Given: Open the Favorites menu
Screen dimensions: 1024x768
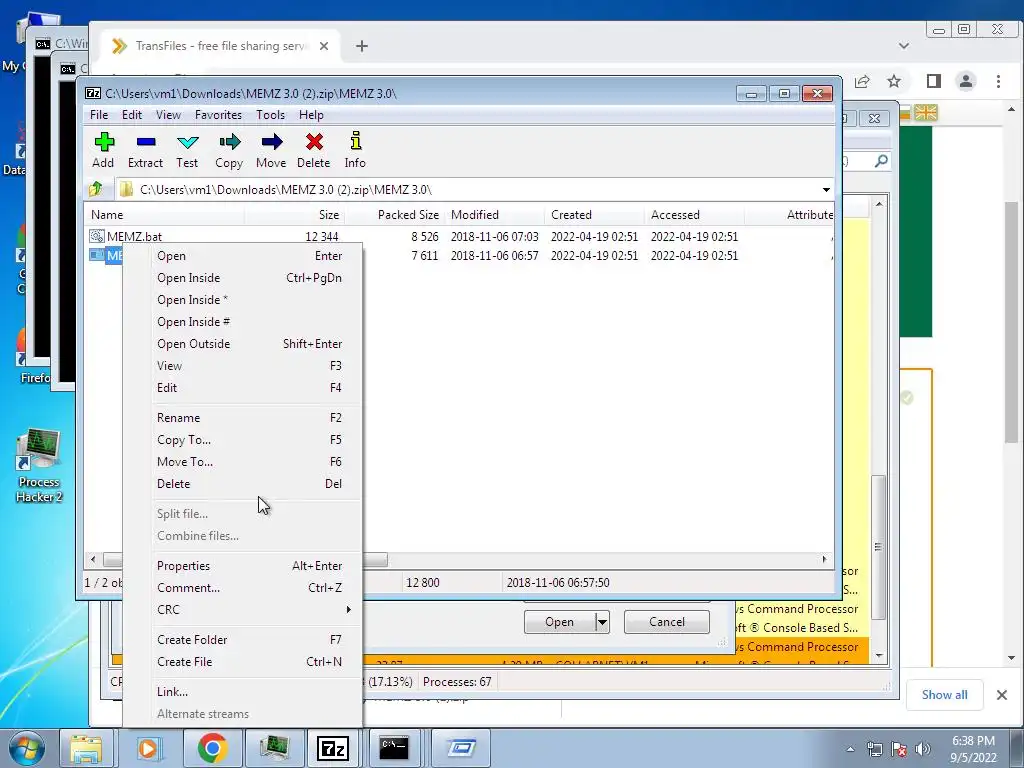Looking at the screenshot, I should click(218, 115).
